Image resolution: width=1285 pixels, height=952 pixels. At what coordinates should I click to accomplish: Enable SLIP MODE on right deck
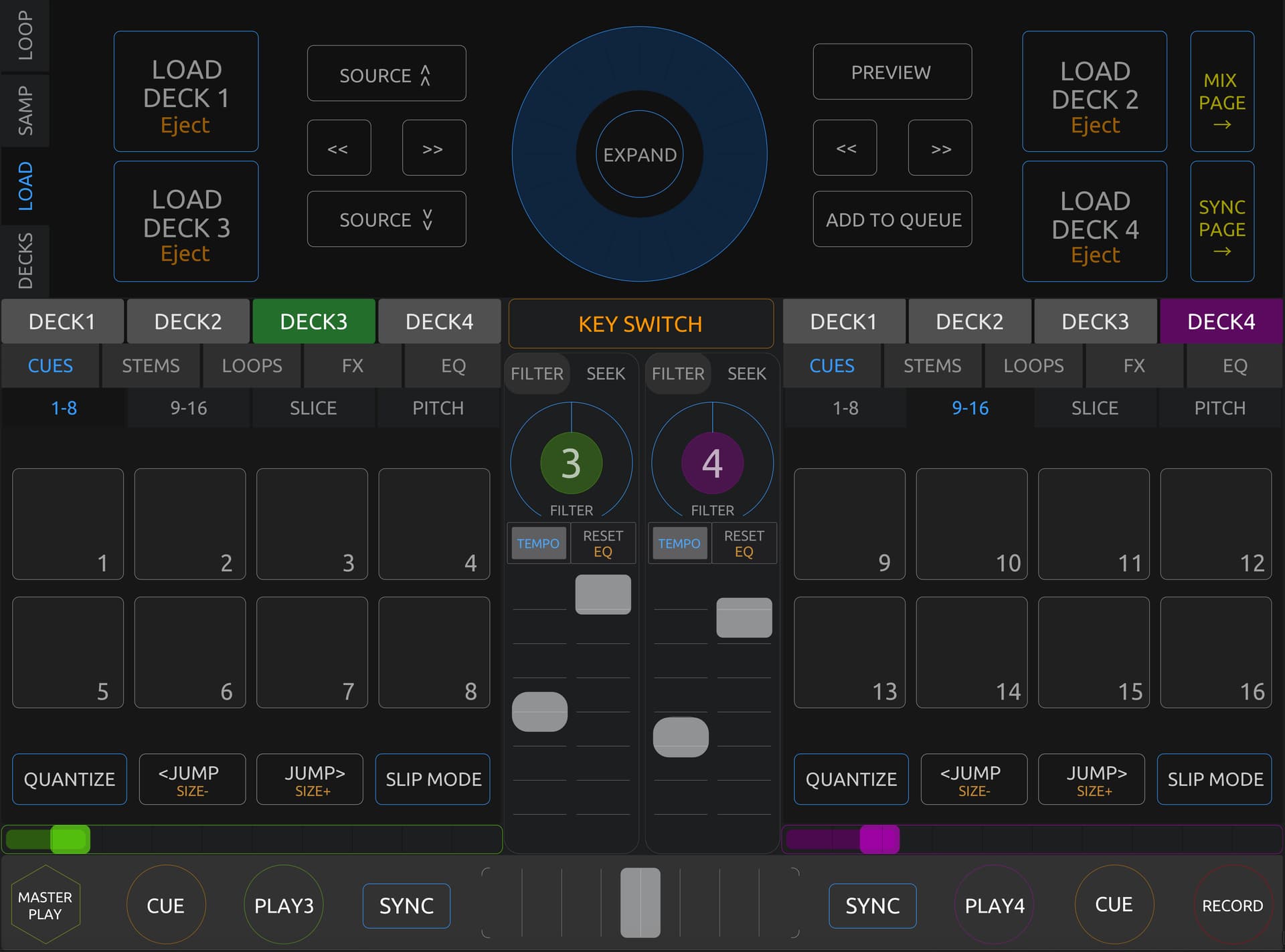click(x=1215, y=779)
